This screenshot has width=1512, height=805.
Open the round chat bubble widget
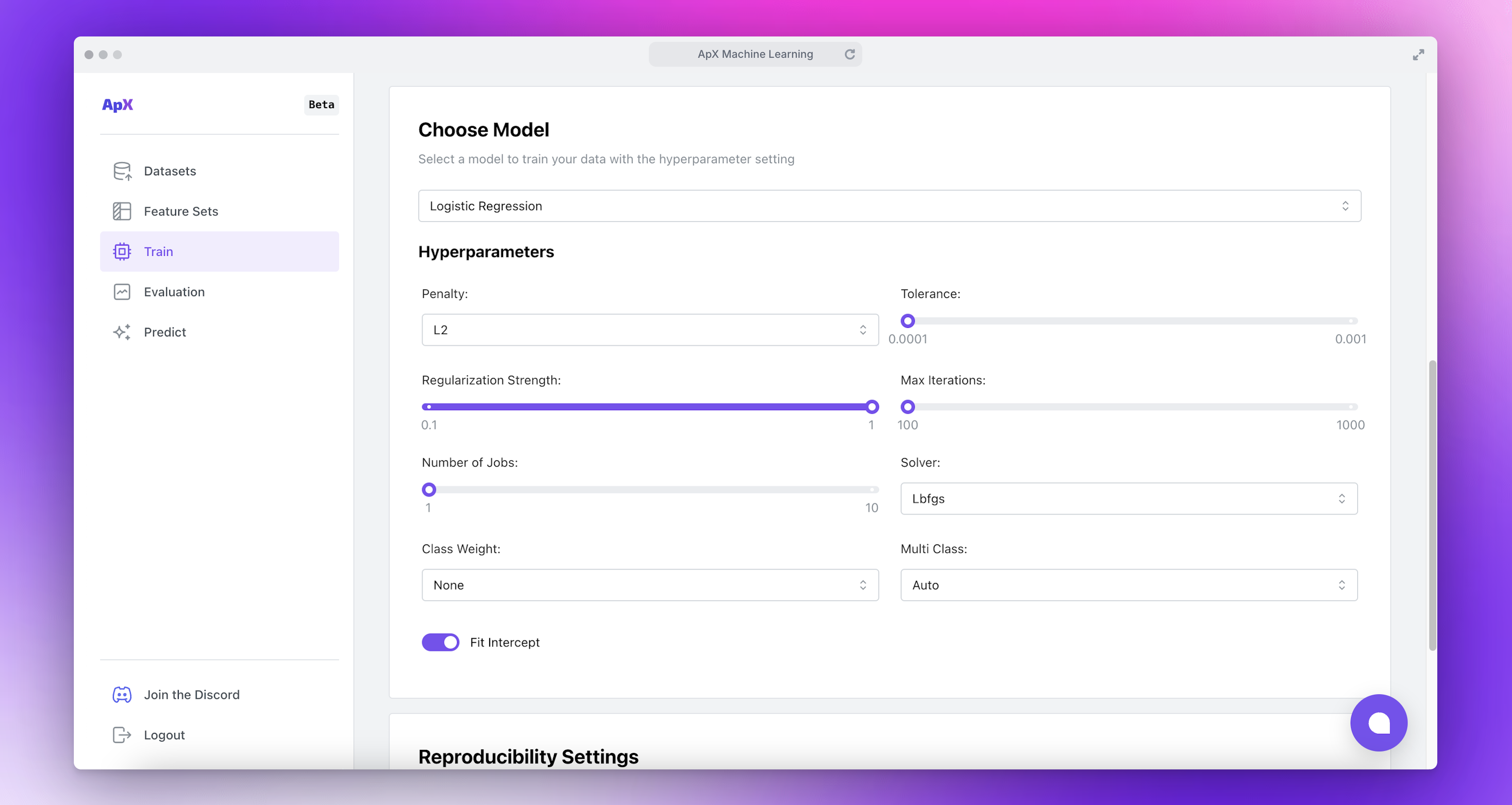1378,723
